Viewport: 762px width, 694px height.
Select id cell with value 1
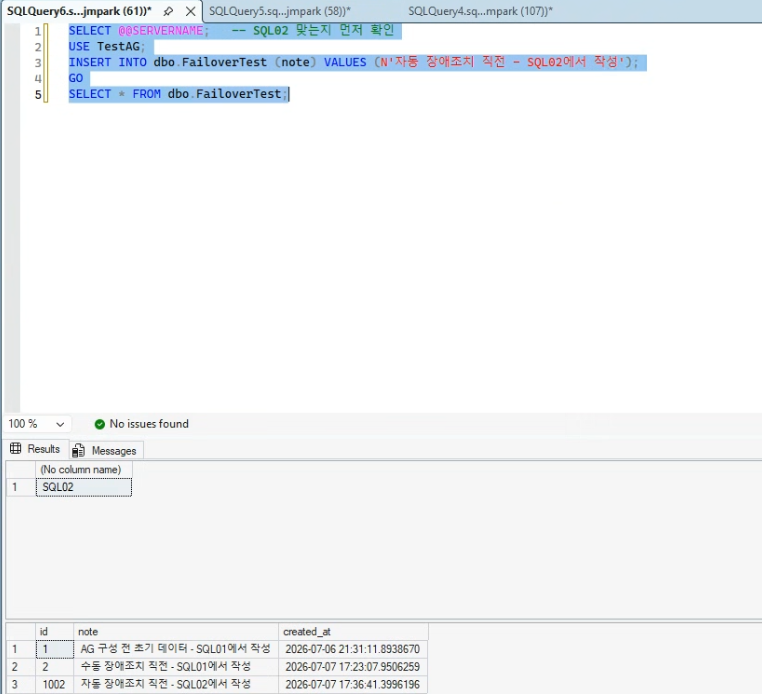(x=55, y=649)
